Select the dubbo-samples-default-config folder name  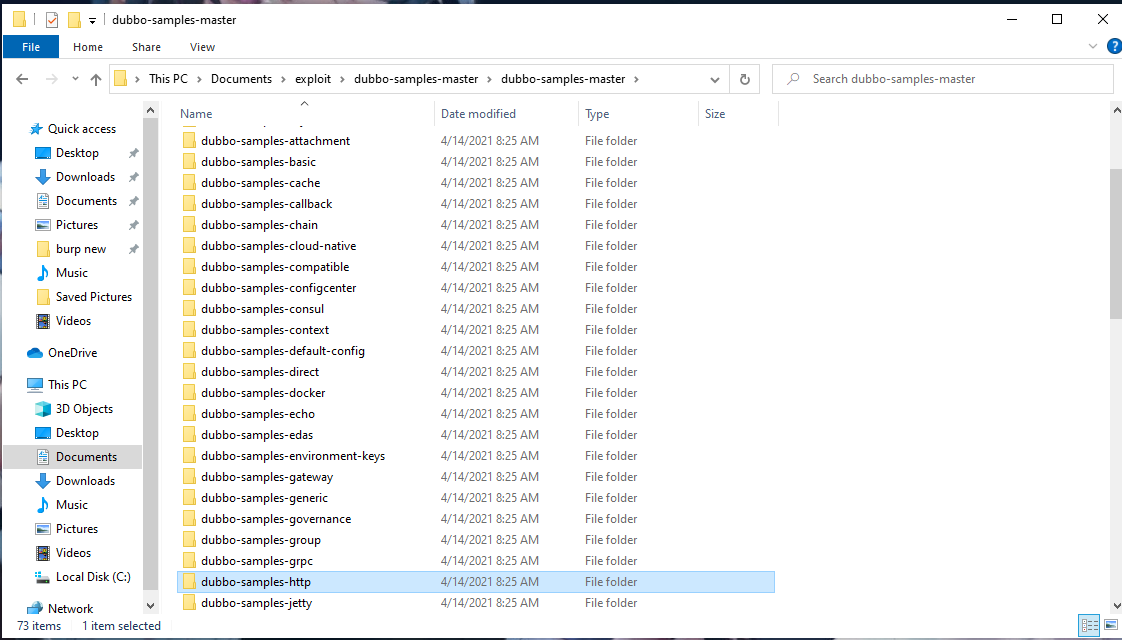coord(283,351)
